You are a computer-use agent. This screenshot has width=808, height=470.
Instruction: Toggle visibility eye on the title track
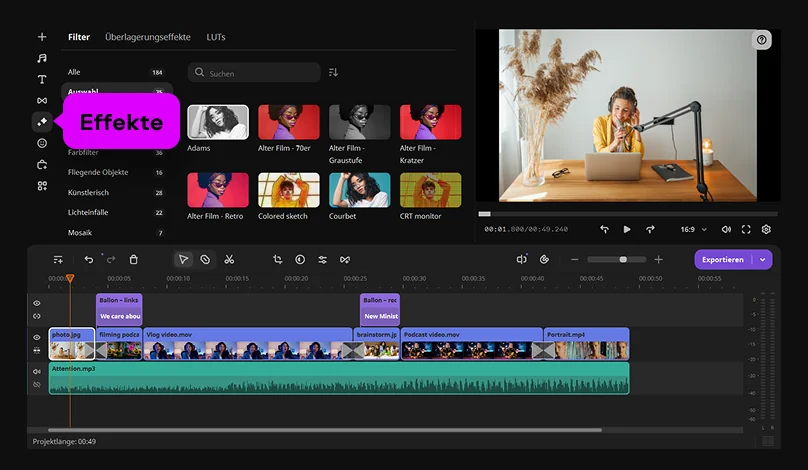coord(37,303)
